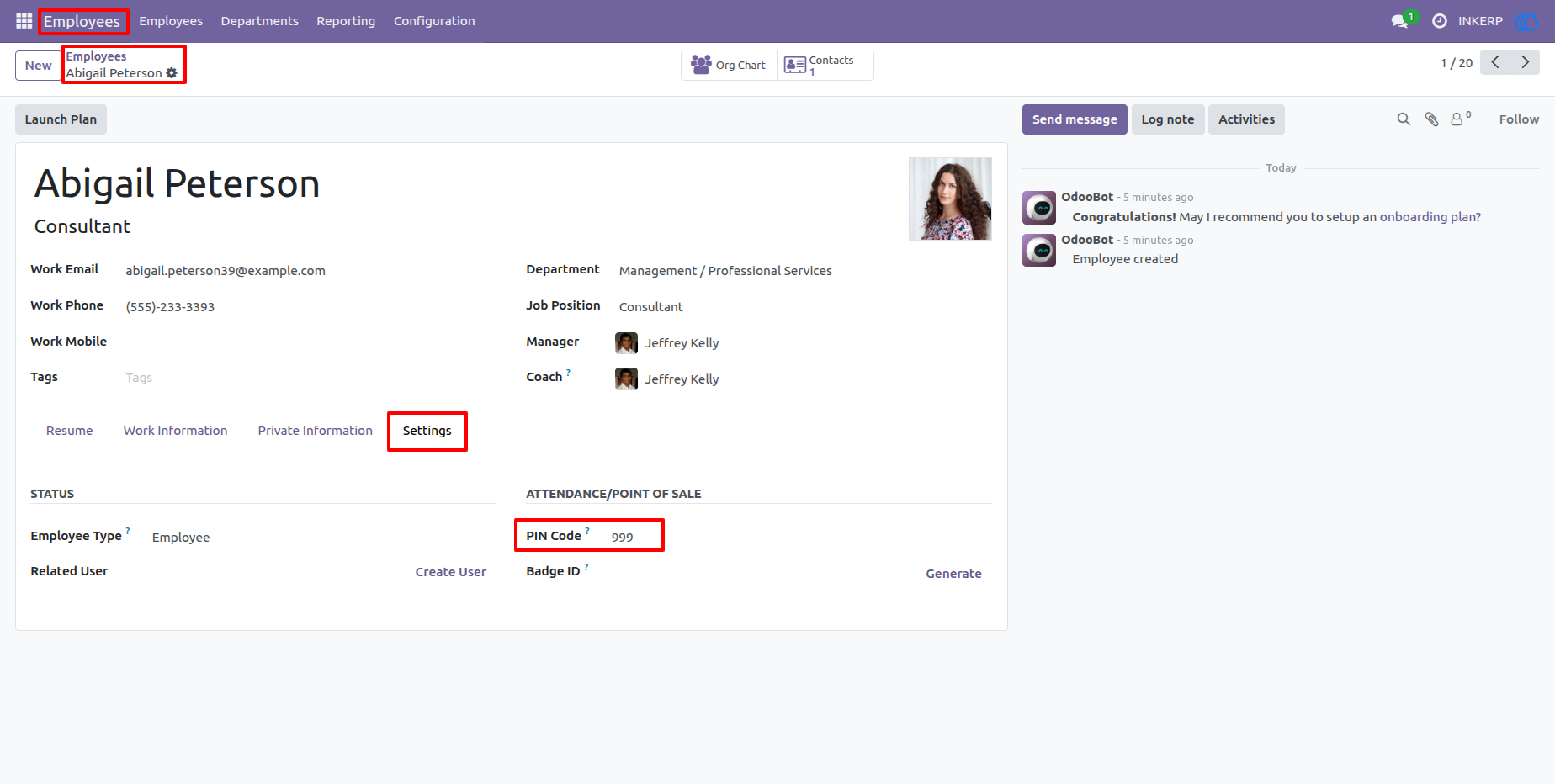Click the gear icon next to Abigail Peterson
The height and width of the screenshot is (784, 1555).
(172, 73)
